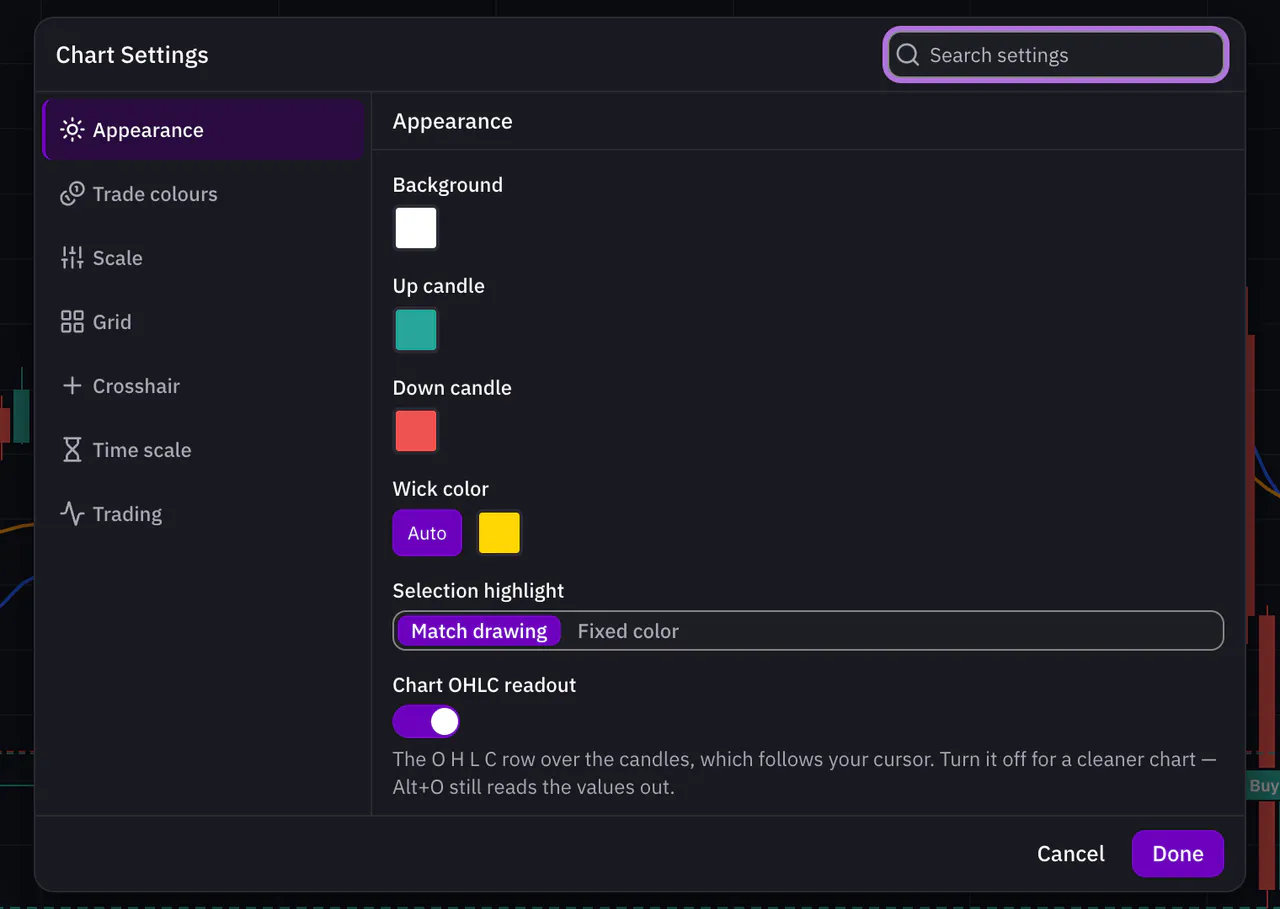Viewport: 1280px width, 909px height.
Task: Click Cancel to discard changes
Action: click(x=1071, y=853)
